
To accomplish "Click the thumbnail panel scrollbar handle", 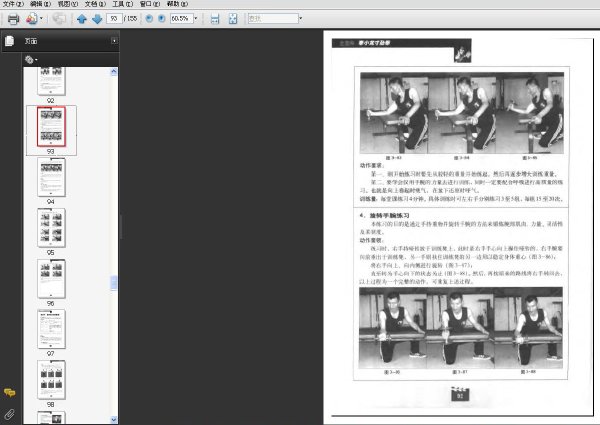I will pyautogui.click(x=114, y=283).
